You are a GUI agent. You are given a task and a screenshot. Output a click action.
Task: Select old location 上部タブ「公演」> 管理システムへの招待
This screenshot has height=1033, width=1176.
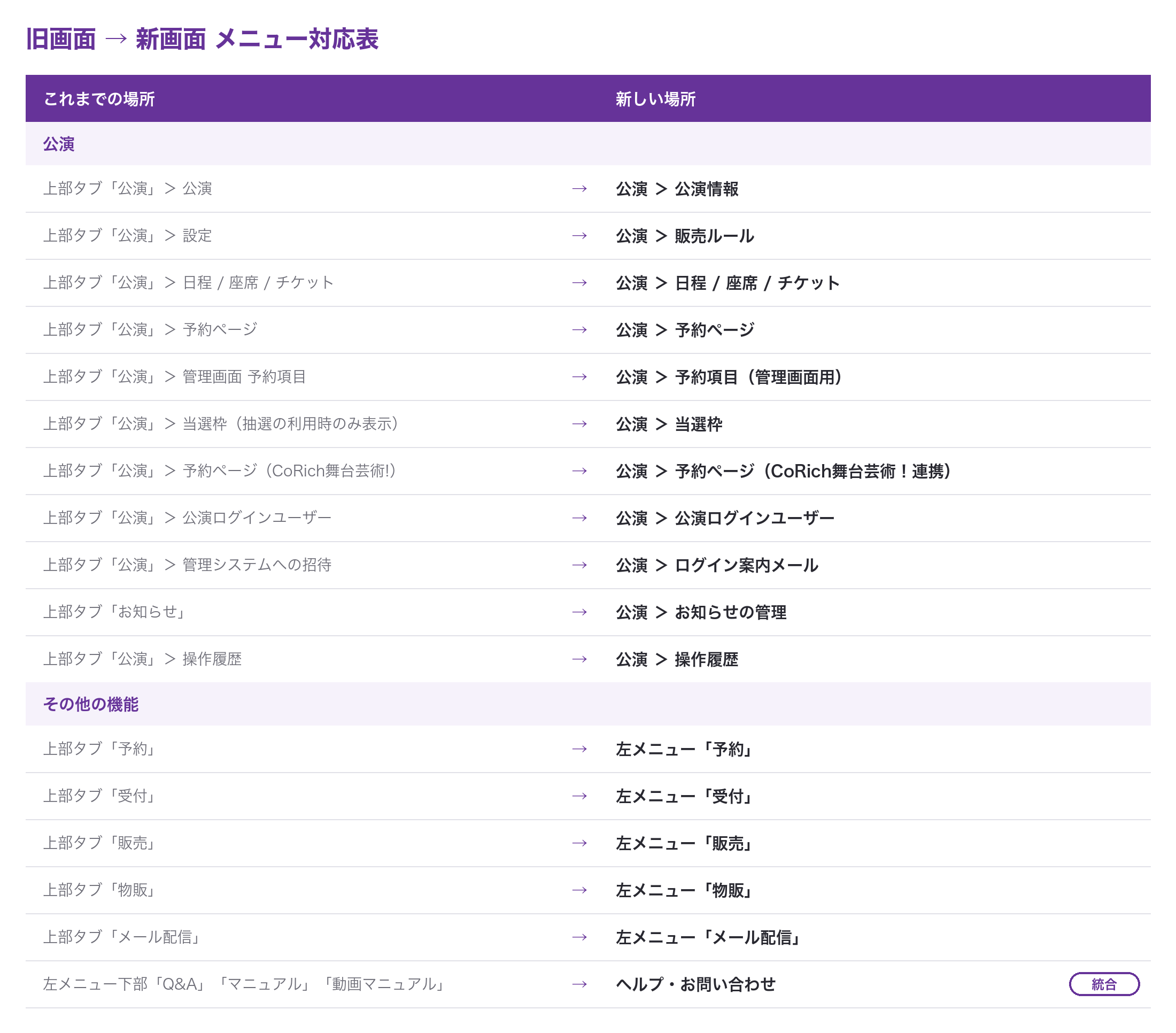[x=188, y=565]
